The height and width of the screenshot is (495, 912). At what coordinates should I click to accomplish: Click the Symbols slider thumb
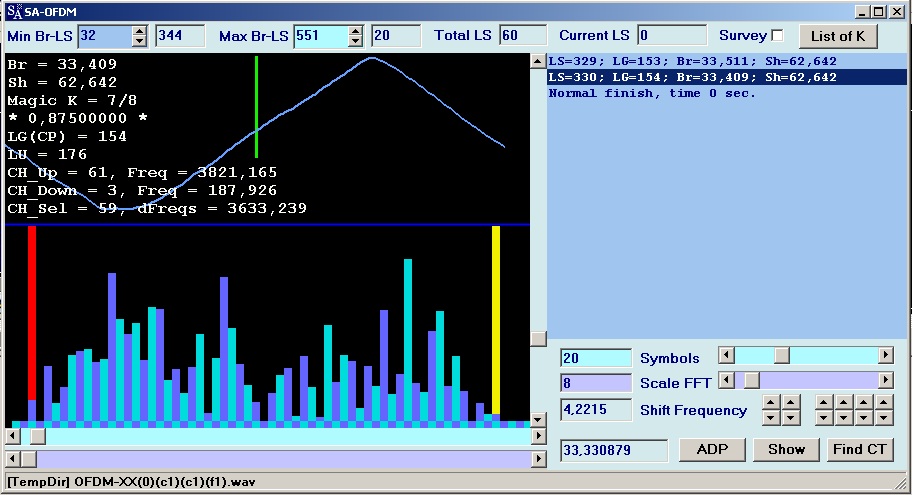click(x=782, y=355)
